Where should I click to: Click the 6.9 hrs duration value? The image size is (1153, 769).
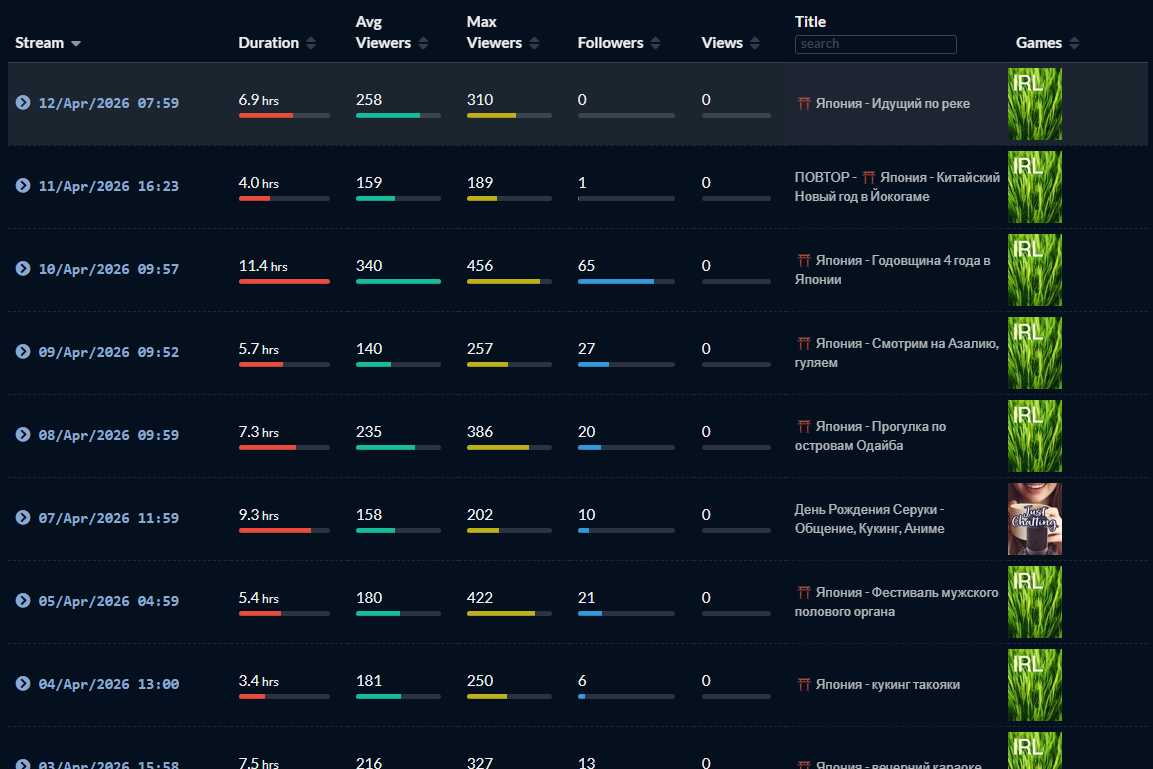[259, 100]
